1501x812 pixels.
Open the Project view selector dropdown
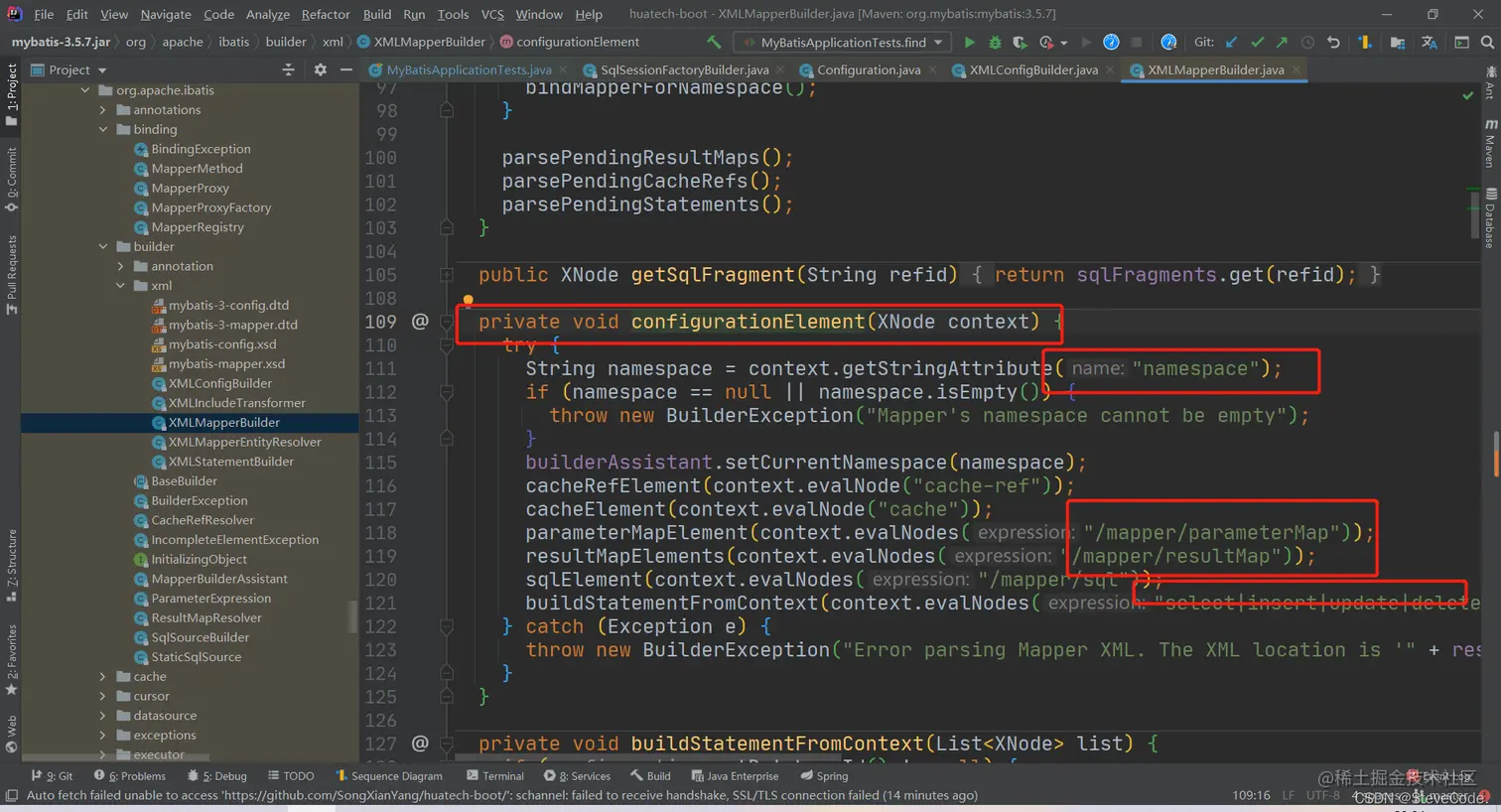click(x=69, y=69)
